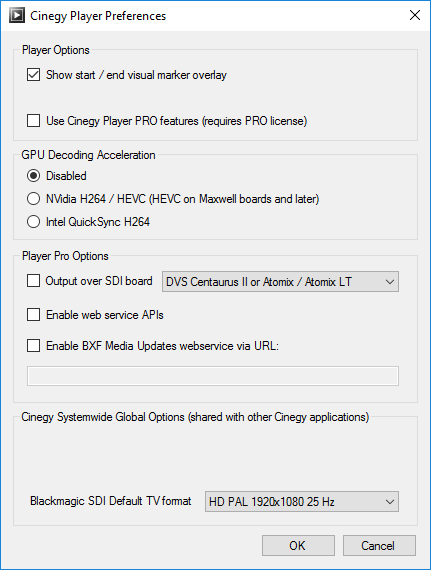Click the Player Pro Options group label
Viewport: 431px width, 570px height.
65,256
